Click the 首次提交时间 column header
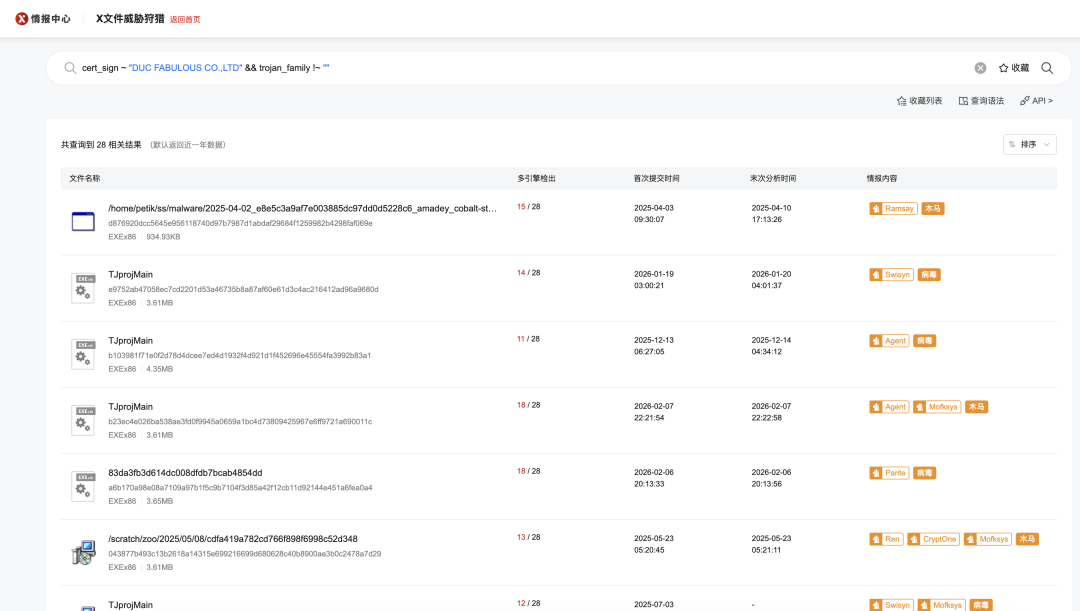 point(656,178)
